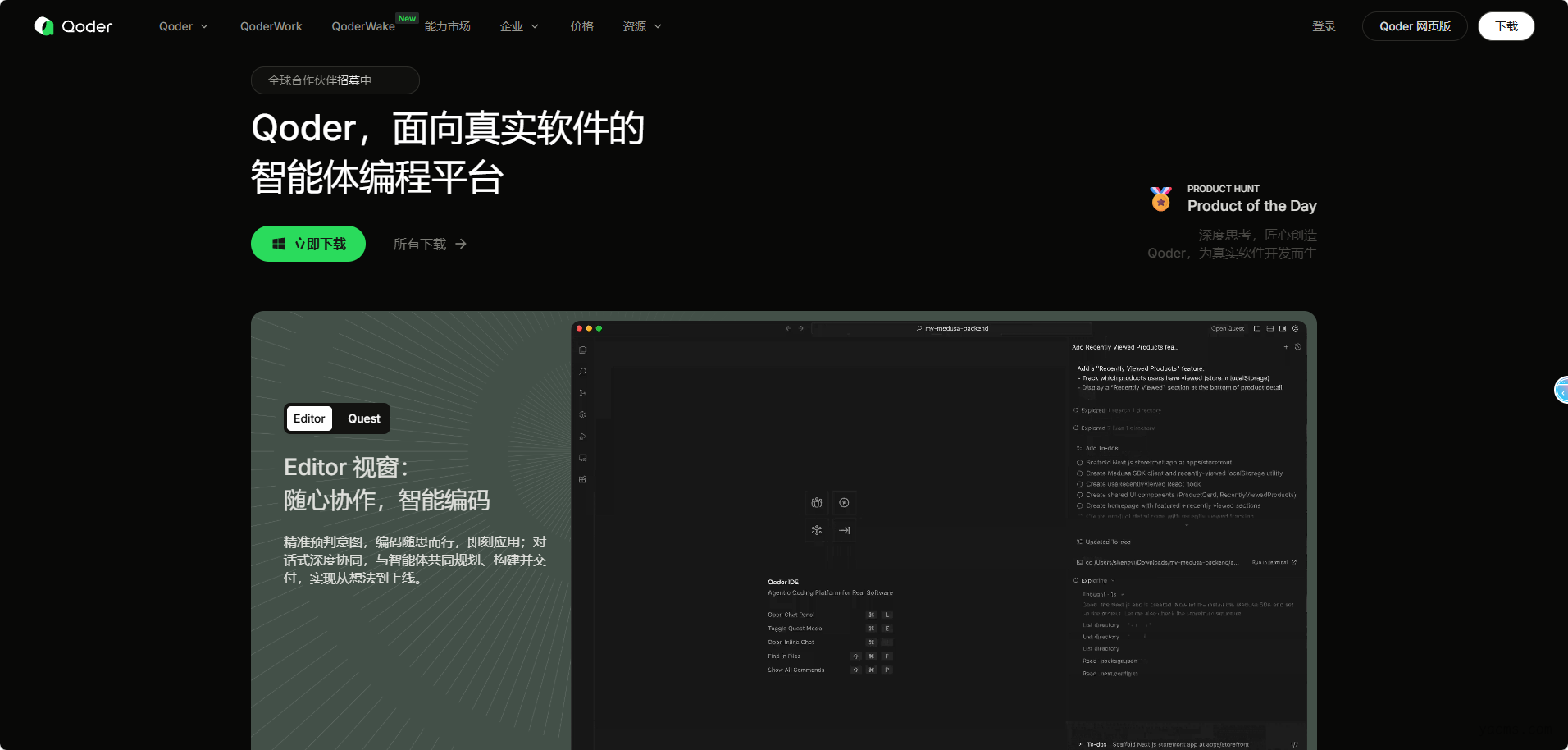Toggle secondary sidebar layout icon in IDE title bar
Screen dimensions: 1568x750
point(1283,328)
